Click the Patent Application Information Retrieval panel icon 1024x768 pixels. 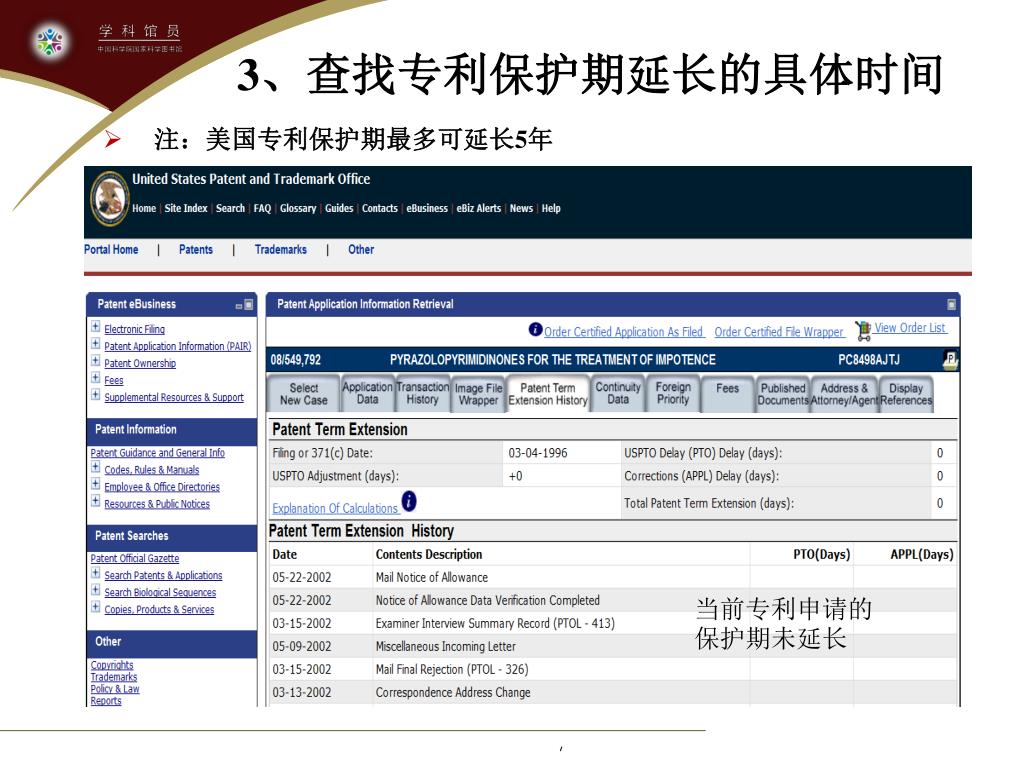coord(952,304)
